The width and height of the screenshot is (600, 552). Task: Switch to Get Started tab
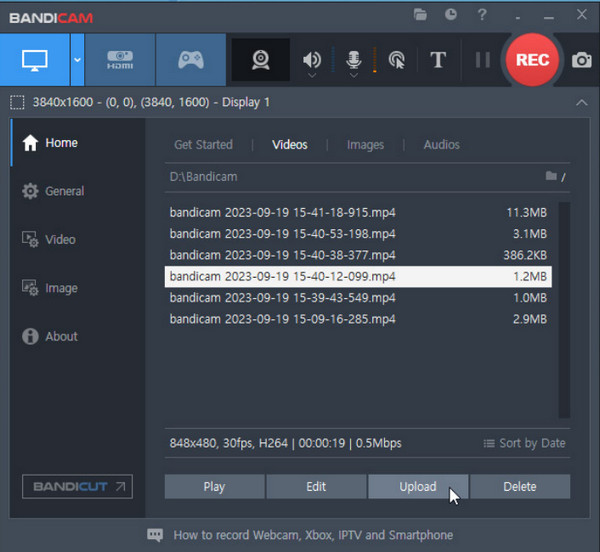pyautogui.click(x=203, y=145)
